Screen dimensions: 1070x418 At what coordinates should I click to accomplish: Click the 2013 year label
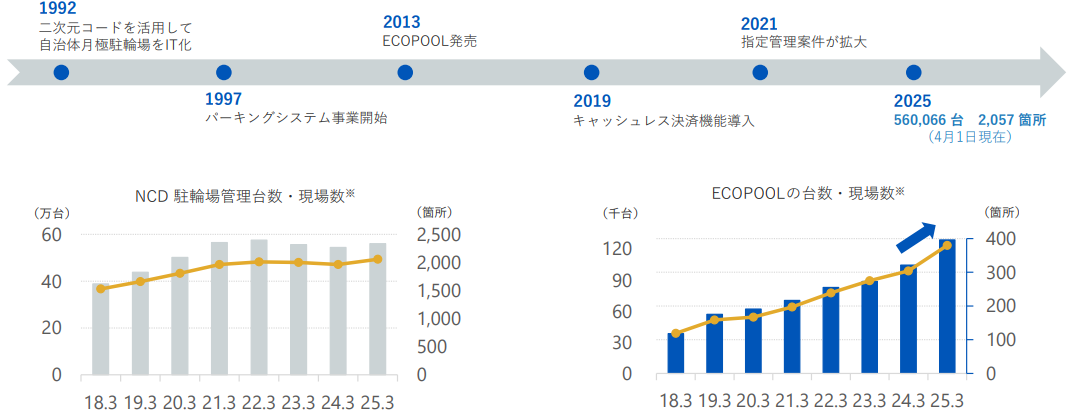pyautogui.click(x=402, y=23)
